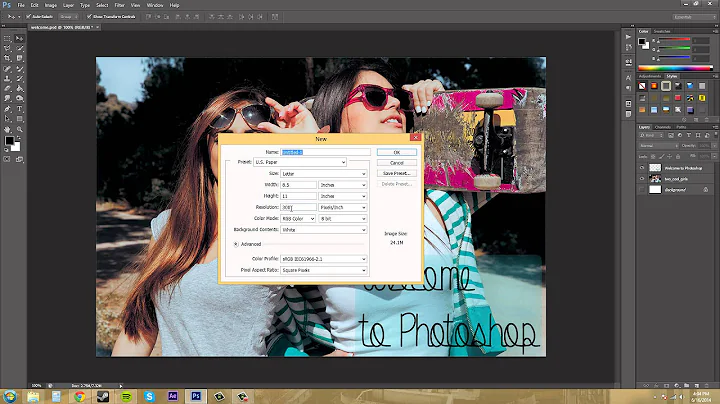Image resolution: width=720 pixels, height=404 pixels.
Task: Open the Resolution units dropdown (Pixels/Inch)
Action: coord(343,208)
